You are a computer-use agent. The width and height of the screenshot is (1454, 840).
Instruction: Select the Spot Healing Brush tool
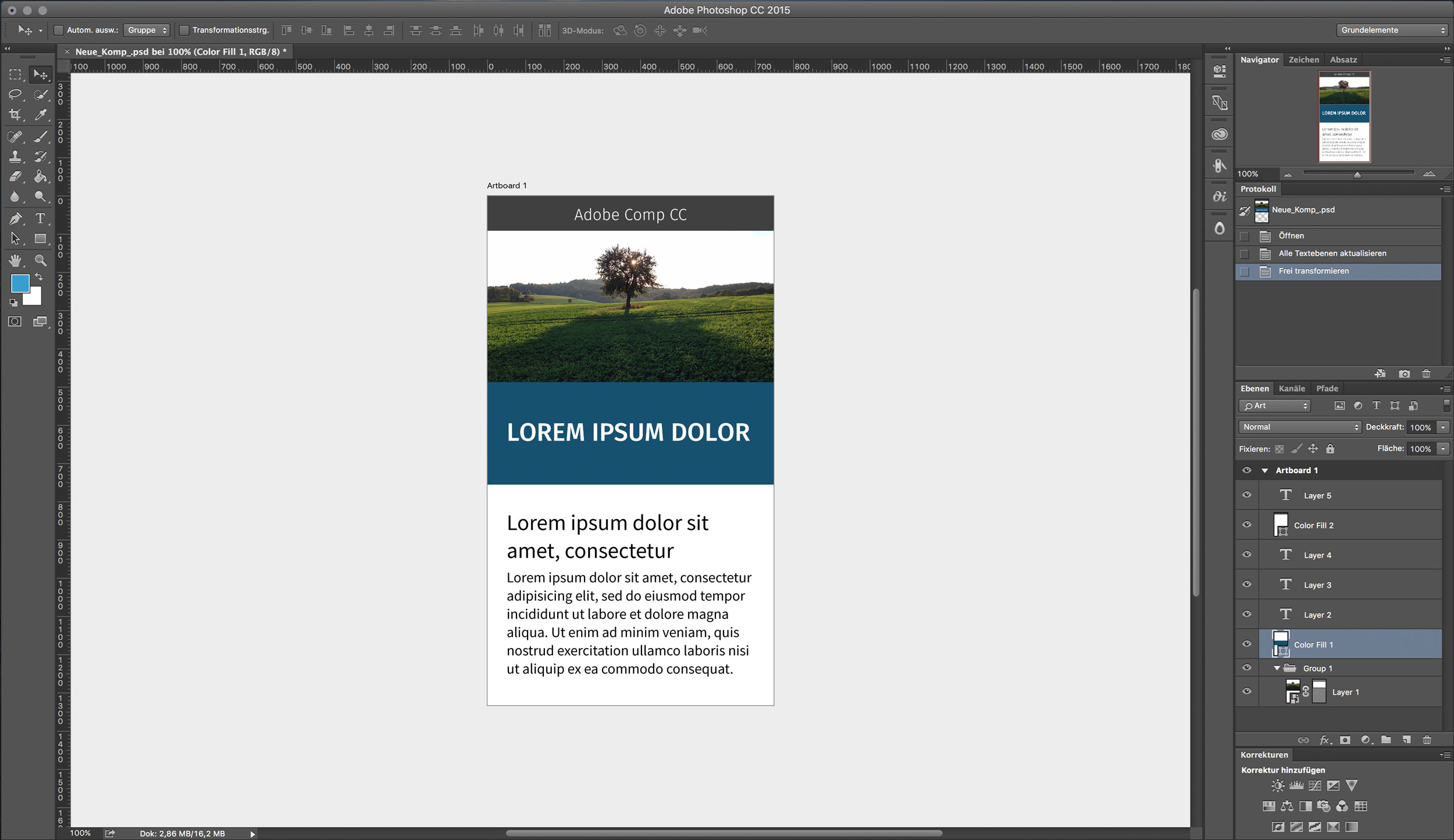[x=15, y=137]
